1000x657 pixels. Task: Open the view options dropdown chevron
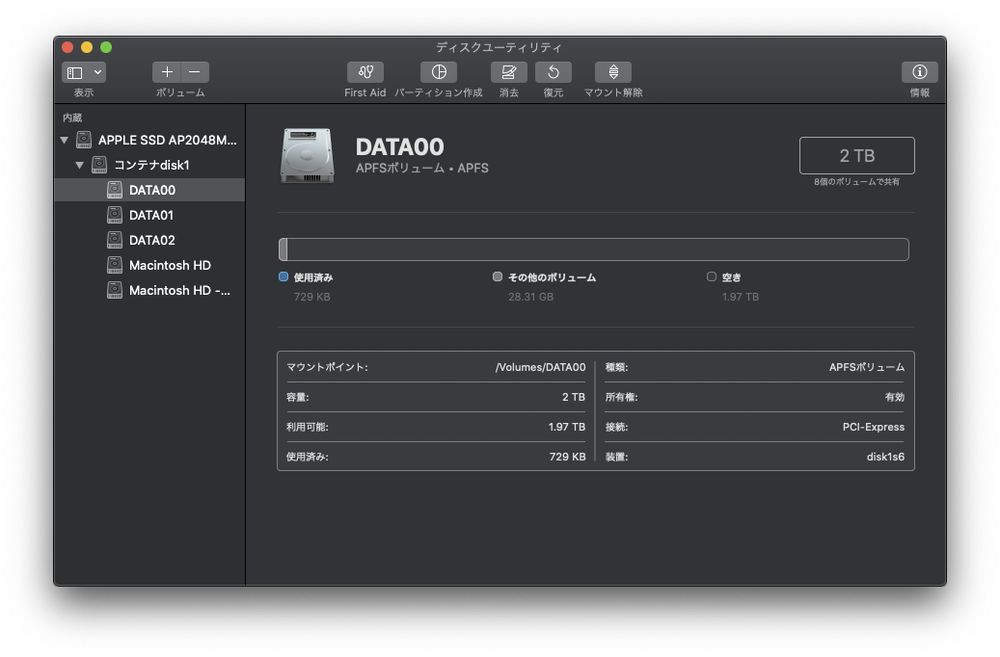pyautogui.click(x=98, y=72)
